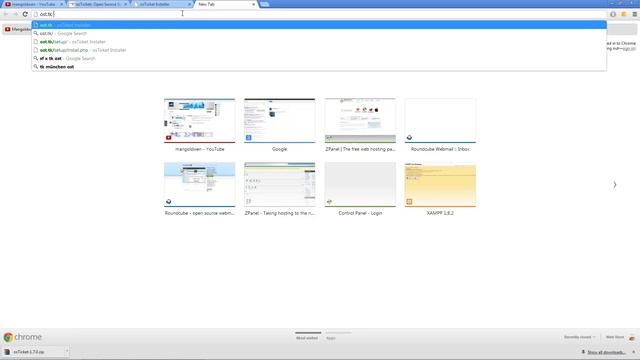Open the mangoldwen YouTube bookmark
Viewport: 640px width, 360px height.
[18, 29]
